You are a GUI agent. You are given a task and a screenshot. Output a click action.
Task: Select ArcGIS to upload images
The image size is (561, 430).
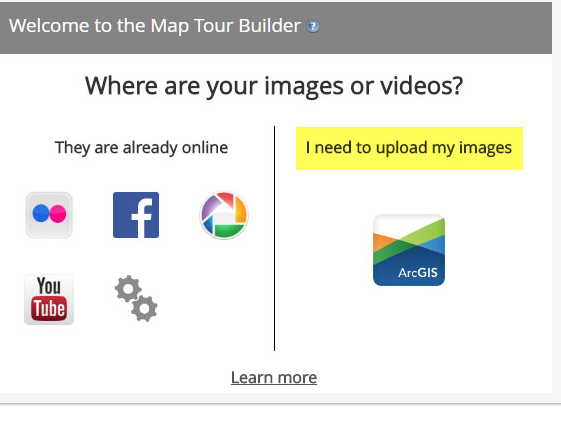409,250
